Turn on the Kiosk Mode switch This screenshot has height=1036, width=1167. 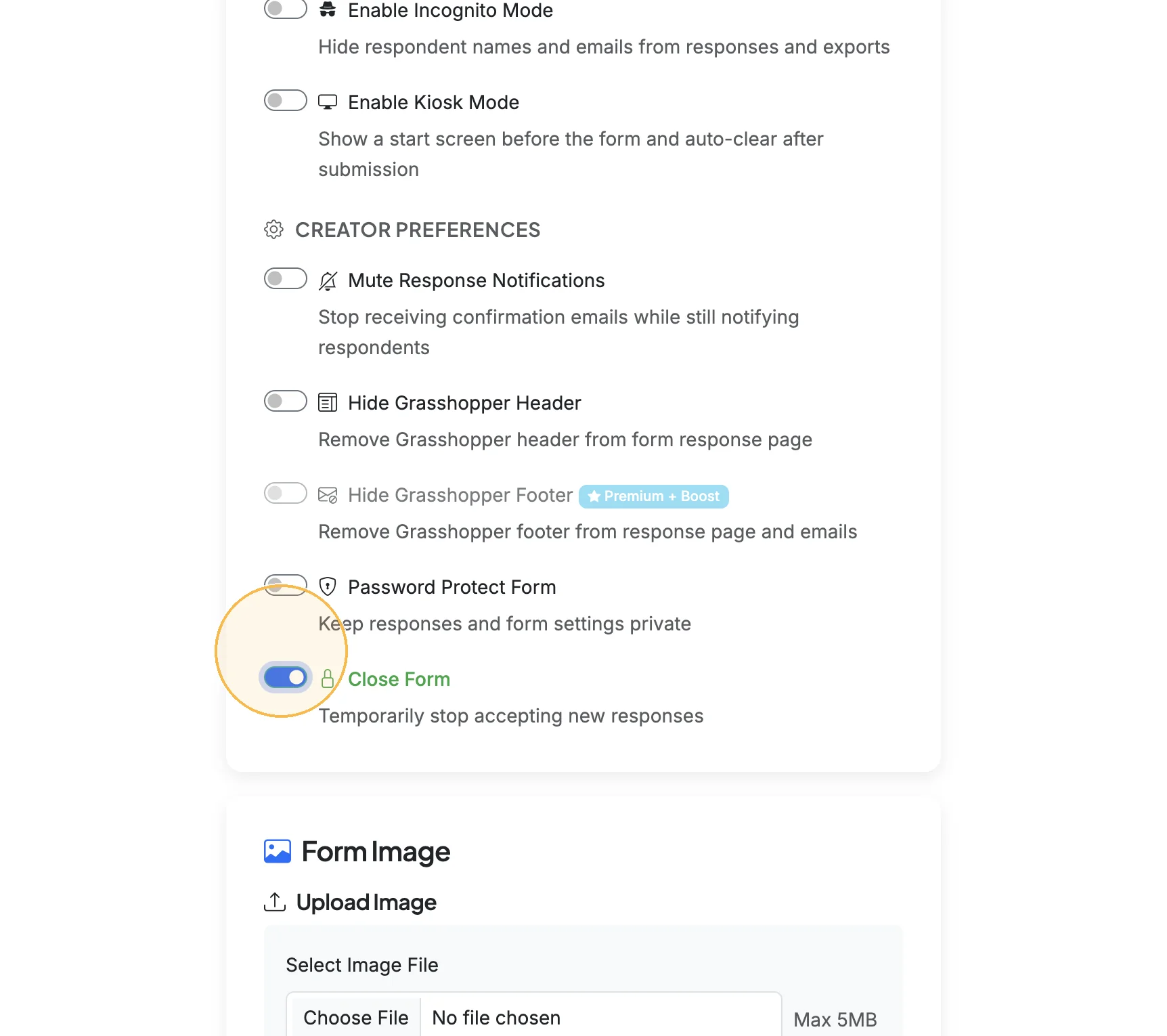click(286, 100)
